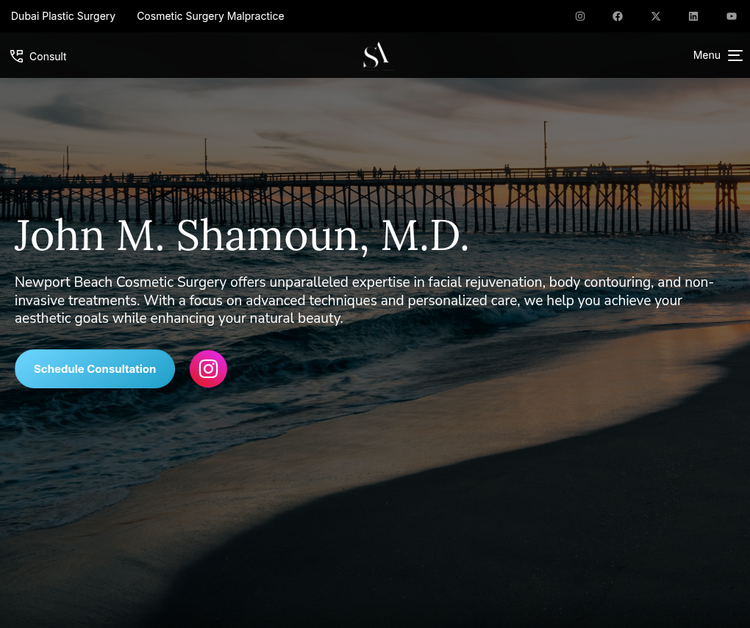Open the YouTube icon in top bar
Image resolution: width=750 pixels, height=628 pixels.
731,16
